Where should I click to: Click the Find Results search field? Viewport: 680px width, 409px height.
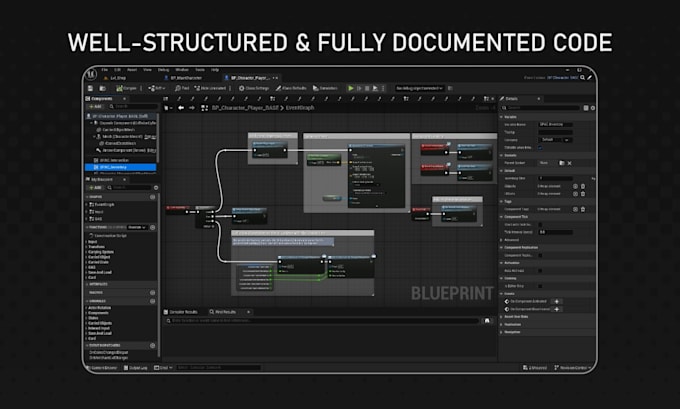coord(322,321)
